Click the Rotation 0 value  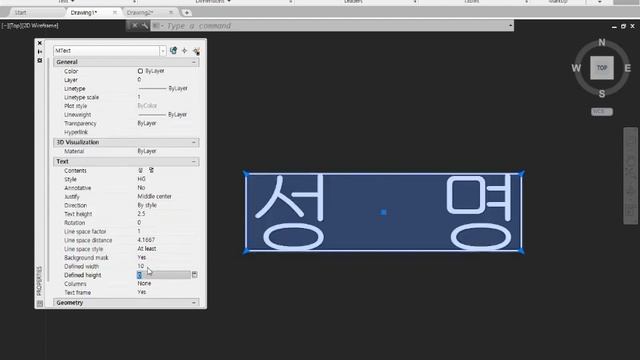coord(139,222)
